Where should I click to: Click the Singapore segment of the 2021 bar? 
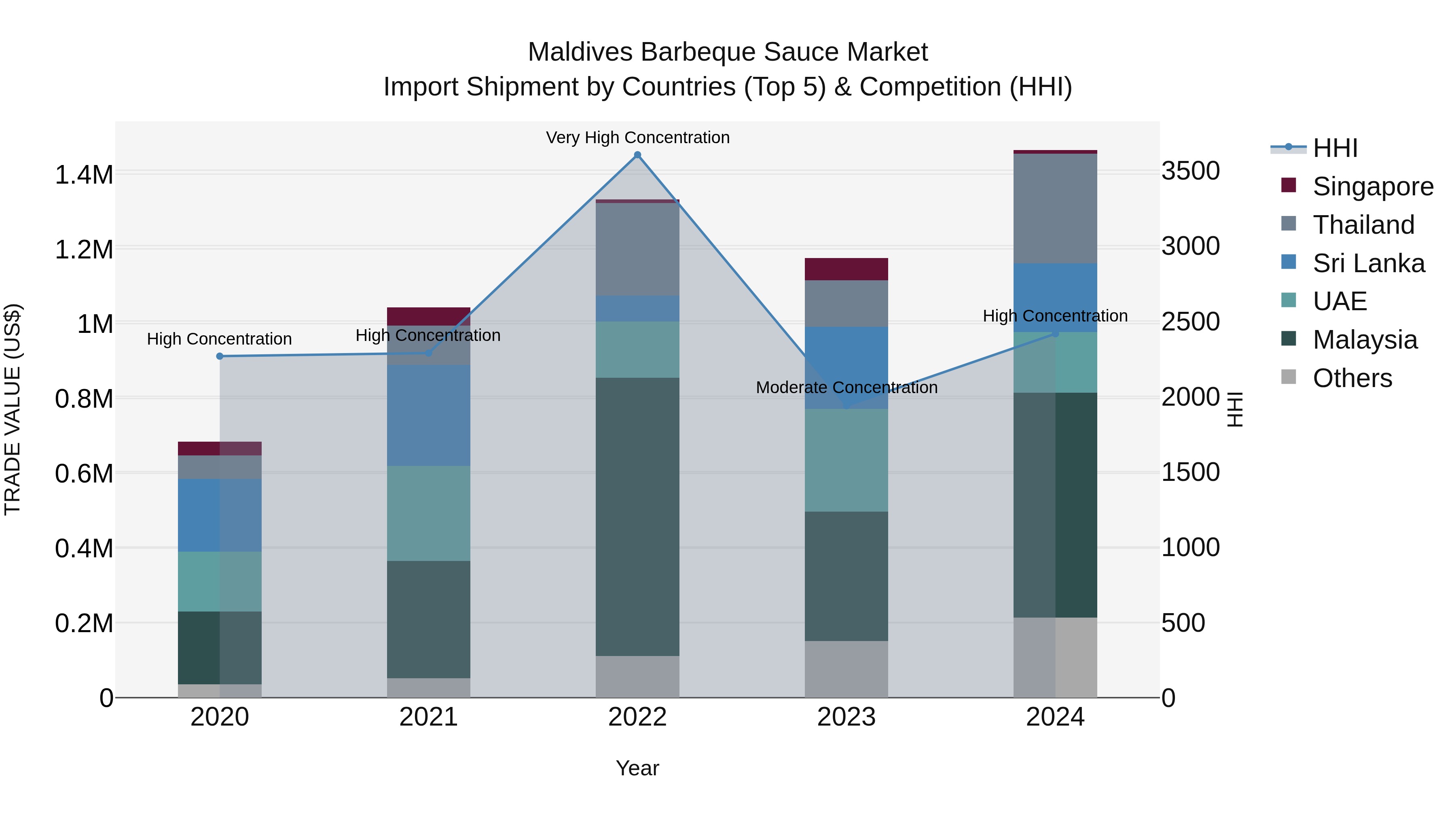click(428, 317)
